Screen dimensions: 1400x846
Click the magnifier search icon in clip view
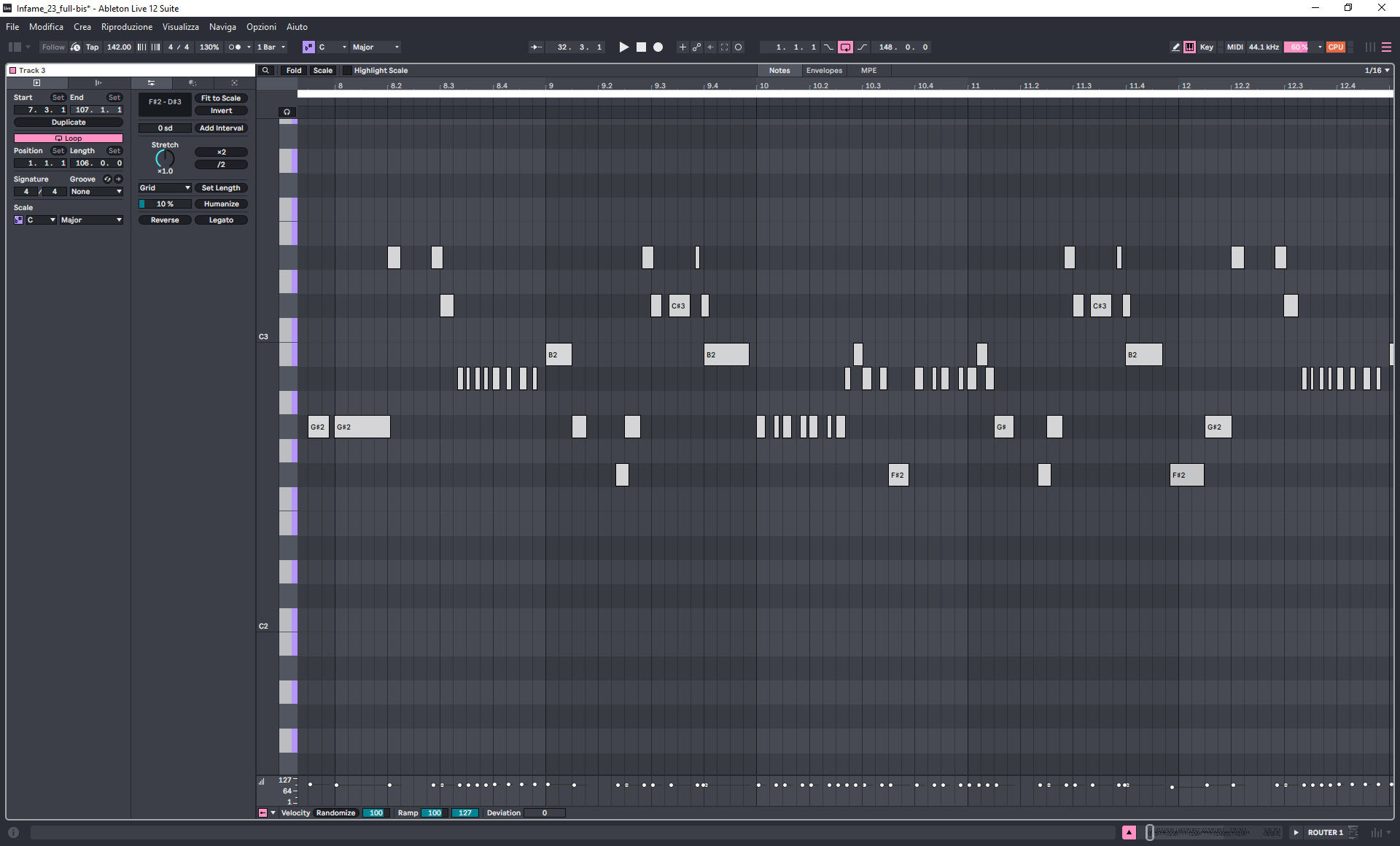tap(266, 71)
